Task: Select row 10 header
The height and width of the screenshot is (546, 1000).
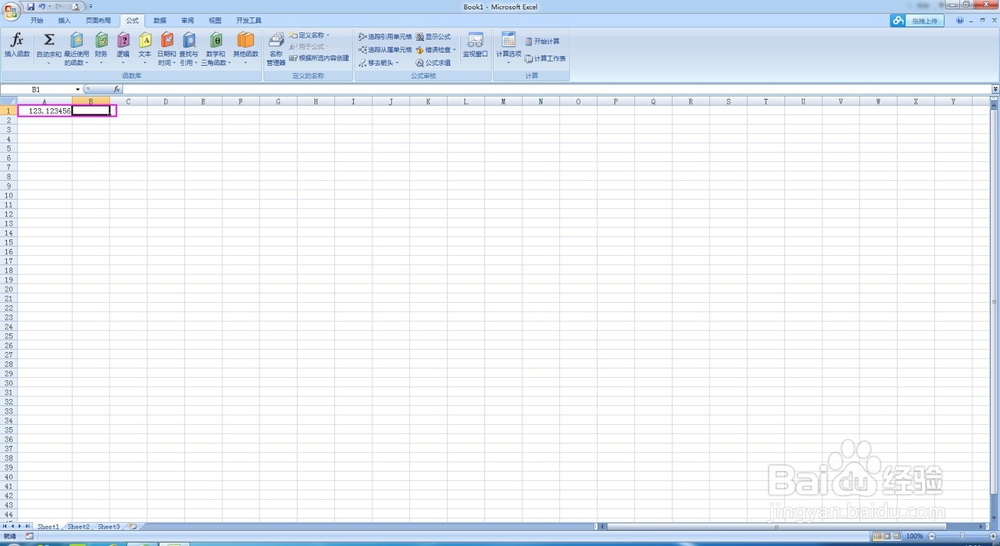Action: point(8,195)
